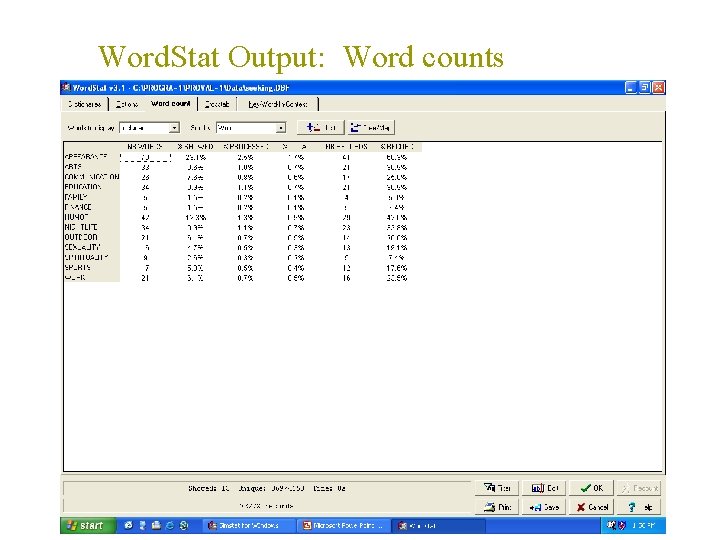720x540 pixels.
Task: Switch to the Dictionaries tab
Action: [x=84, y=104]
